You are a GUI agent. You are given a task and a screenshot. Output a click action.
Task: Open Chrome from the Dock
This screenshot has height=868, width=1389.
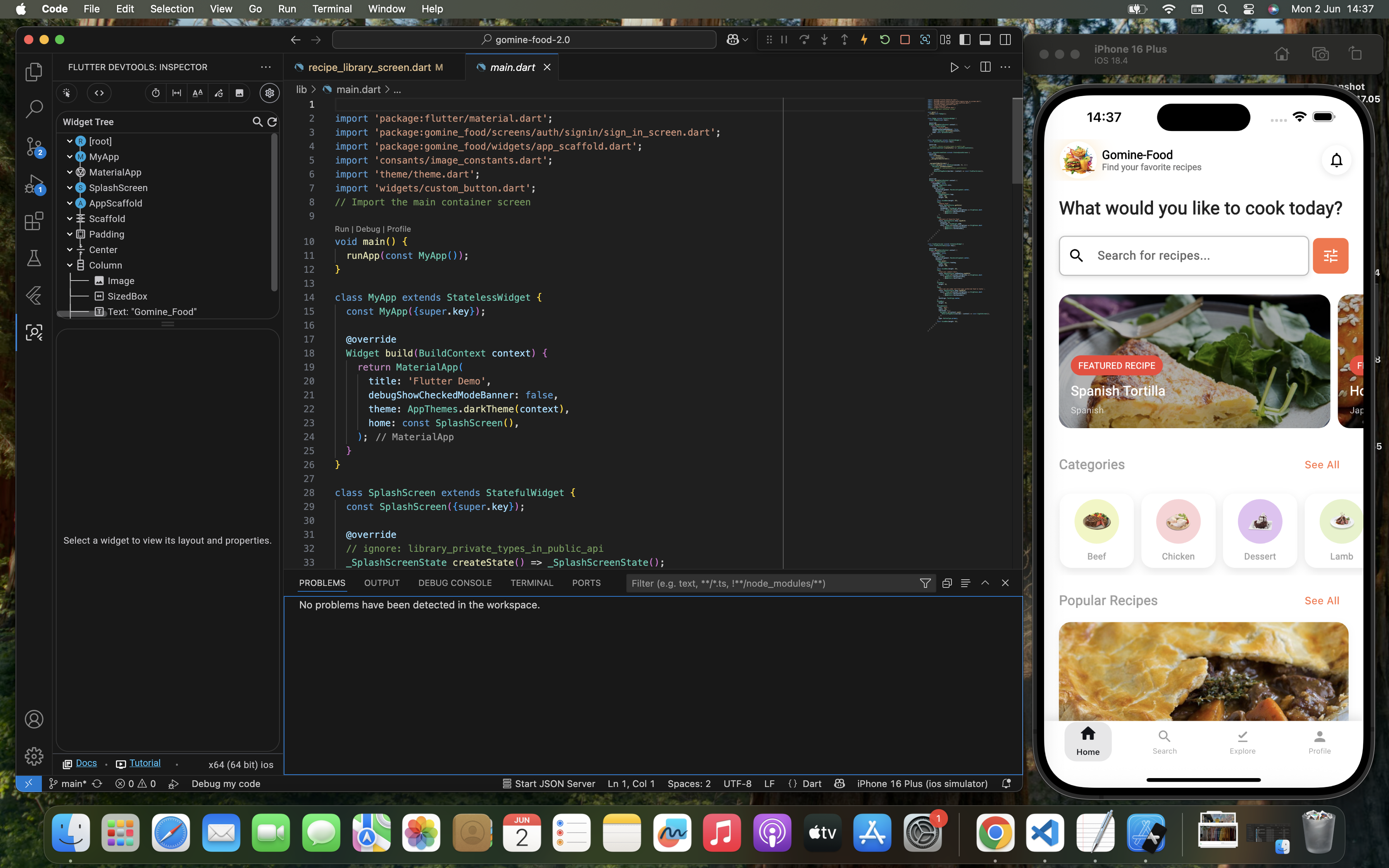995,832
